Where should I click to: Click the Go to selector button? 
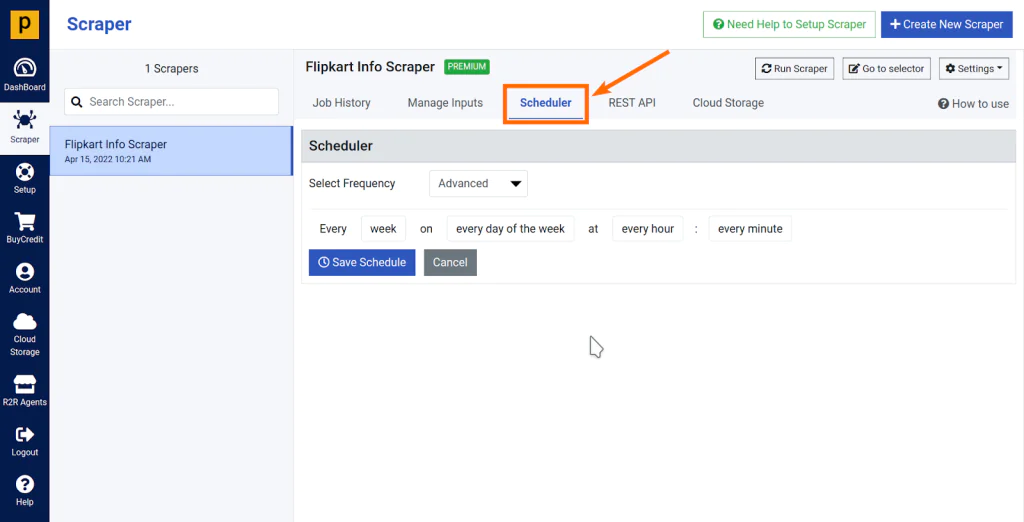click(x=886, y=69)
